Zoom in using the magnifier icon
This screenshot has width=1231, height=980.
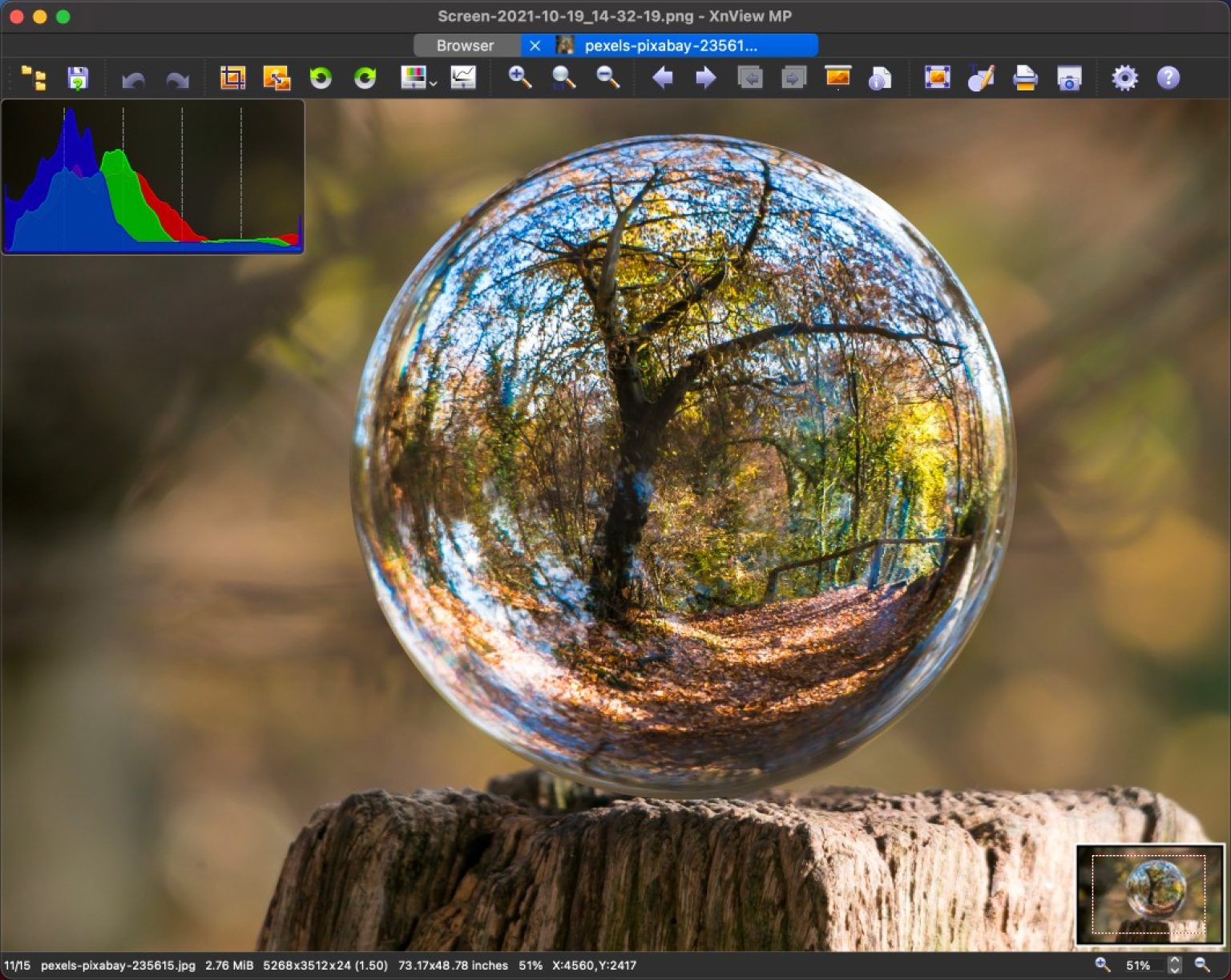518,79
